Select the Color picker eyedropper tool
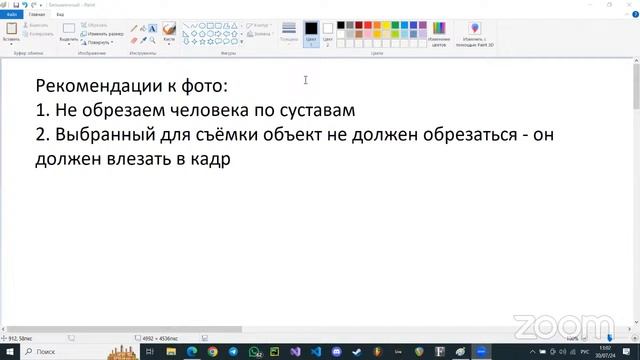Screen dimensions: 640x360 click(143, 40)
